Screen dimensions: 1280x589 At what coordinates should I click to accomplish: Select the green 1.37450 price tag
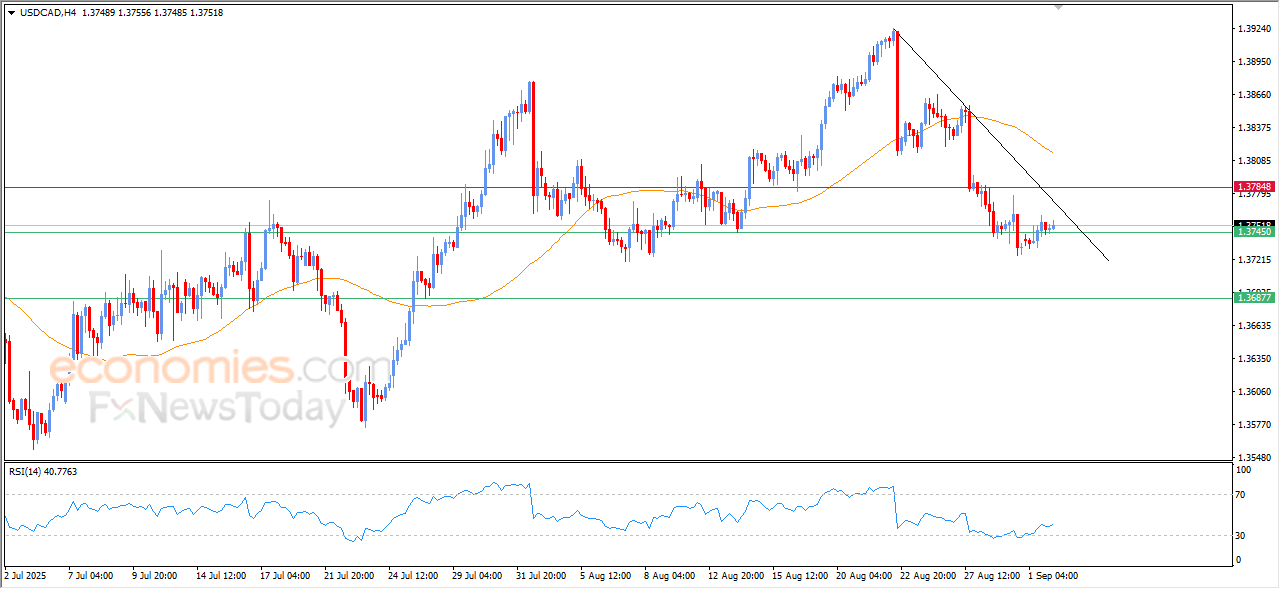pyautogui.click(x=1254, y=232)
